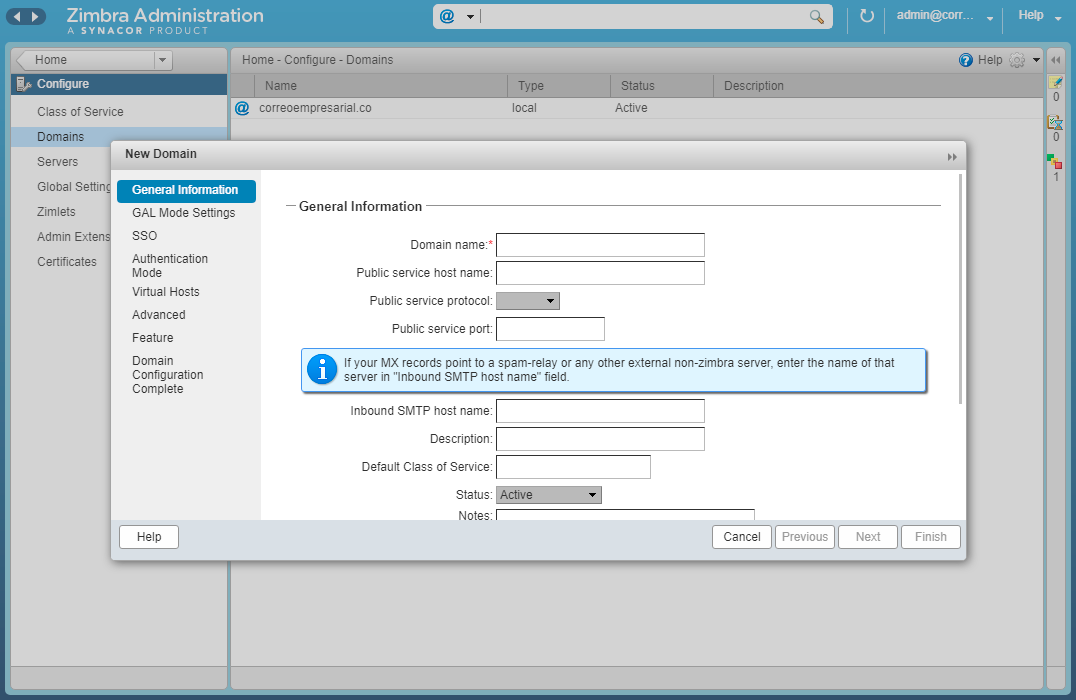This screenshot has width=1076, height=700.
Task: Click the Cancel button
Action: coord(742,537)
